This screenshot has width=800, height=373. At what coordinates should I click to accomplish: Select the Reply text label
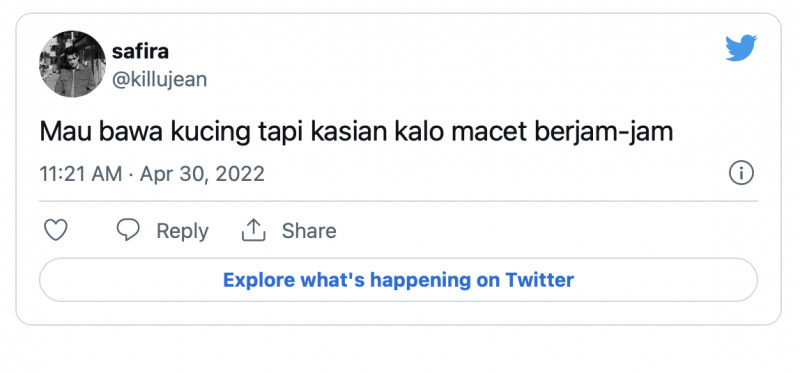(x=182, y=231)
